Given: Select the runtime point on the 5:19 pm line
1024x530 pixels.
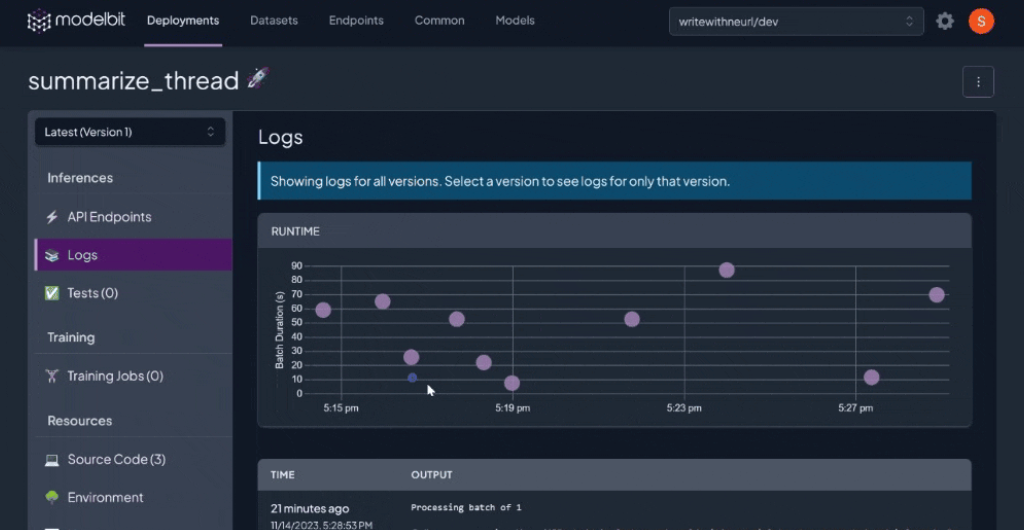Looking at the screenshot, I should coord(512,383).
